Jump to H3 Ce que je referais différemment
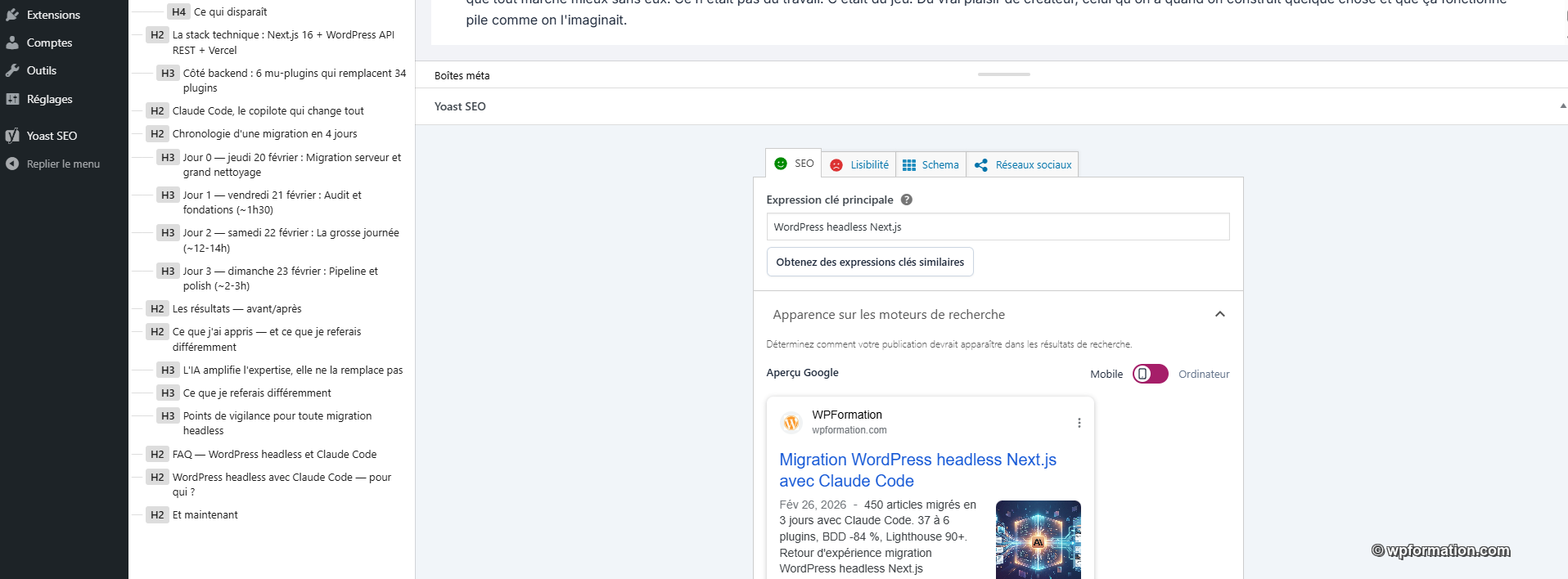 click(256, 393)
